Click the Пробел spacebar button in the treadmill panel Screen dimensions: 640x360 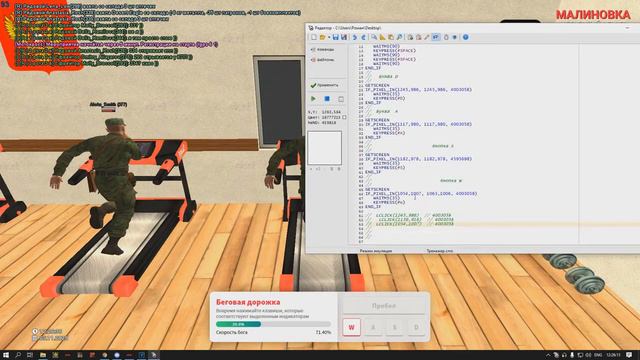pyautogui.click(x=384, y=305)
